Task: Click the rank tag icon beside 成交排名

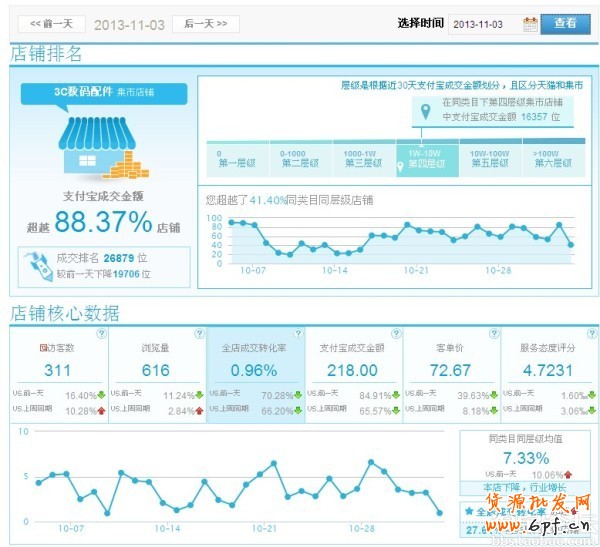Action: 38,264
